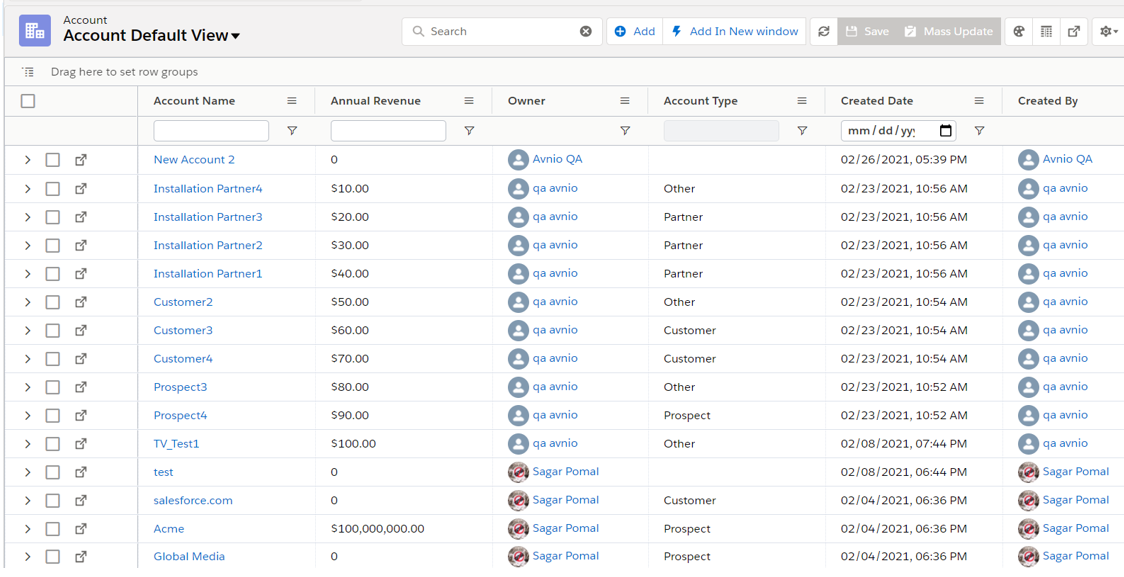Viewport: 1124px width, 577px height.
Task: Click the filter icon for the Owner column
Action: pos(625,131)
